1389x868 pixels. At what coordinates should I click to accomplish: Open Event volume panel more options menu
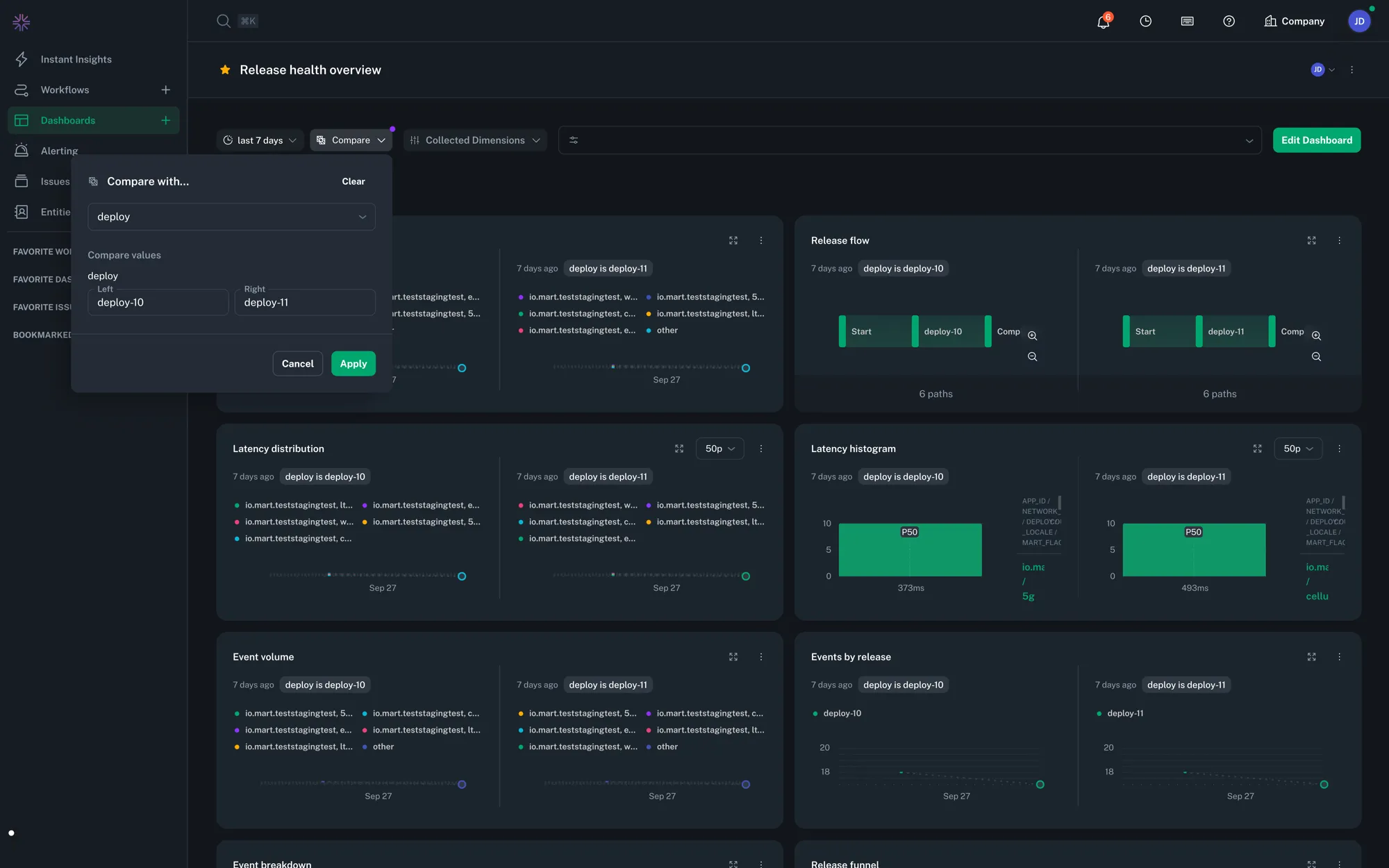pos(761,657)
